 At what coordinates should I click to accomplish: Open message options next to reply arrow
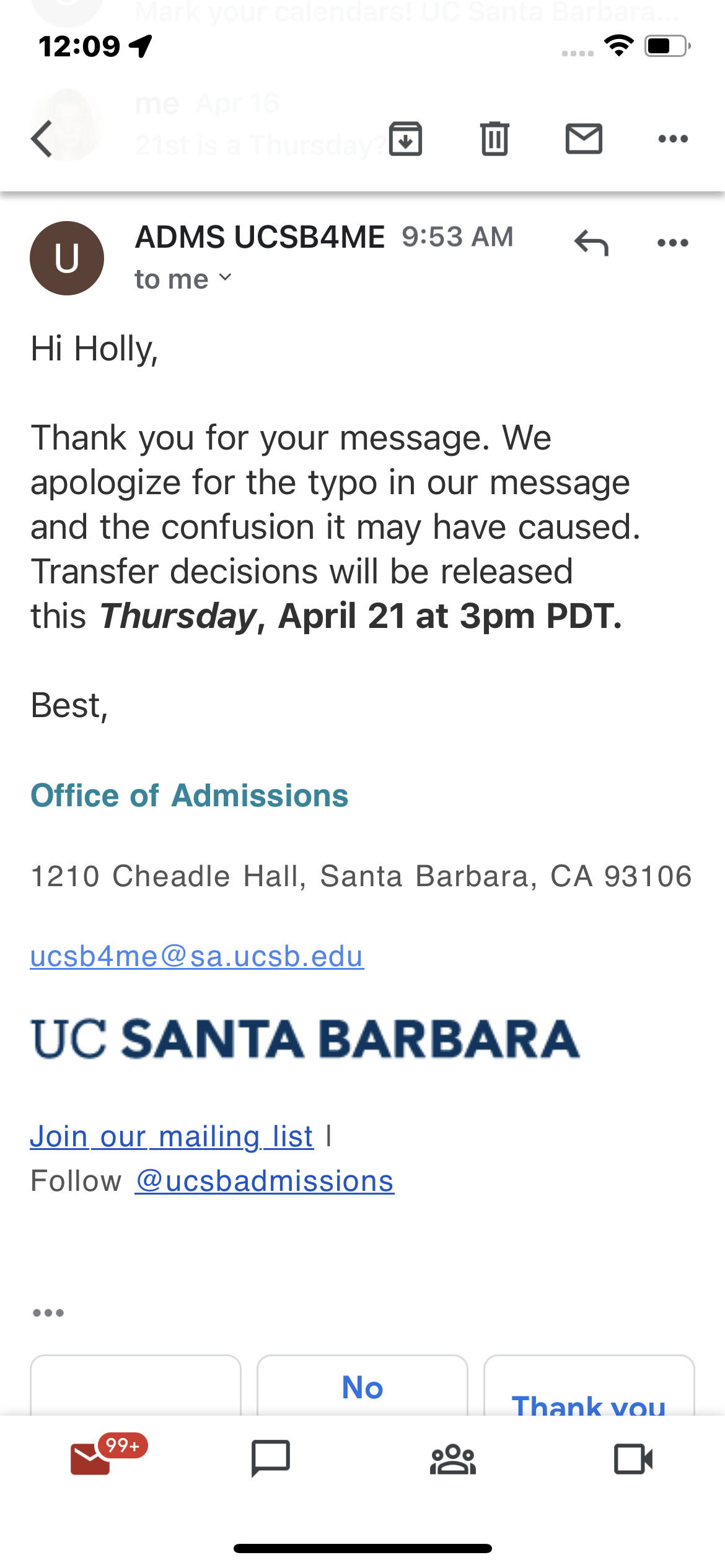(673, 243)
